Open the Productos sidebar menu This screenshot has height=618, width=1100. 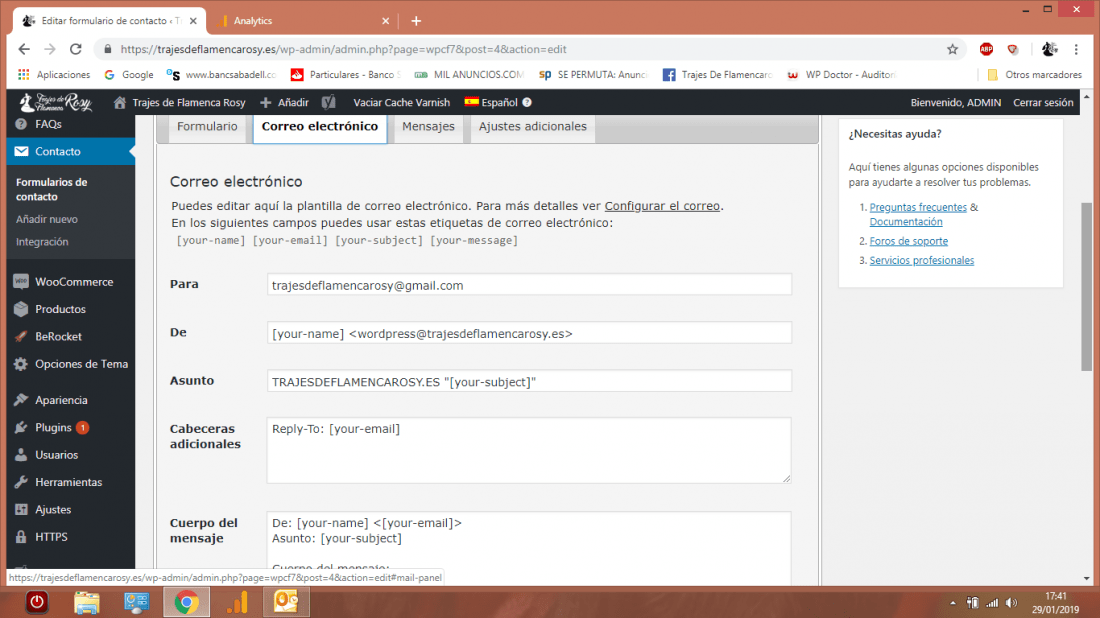(70, 309)
